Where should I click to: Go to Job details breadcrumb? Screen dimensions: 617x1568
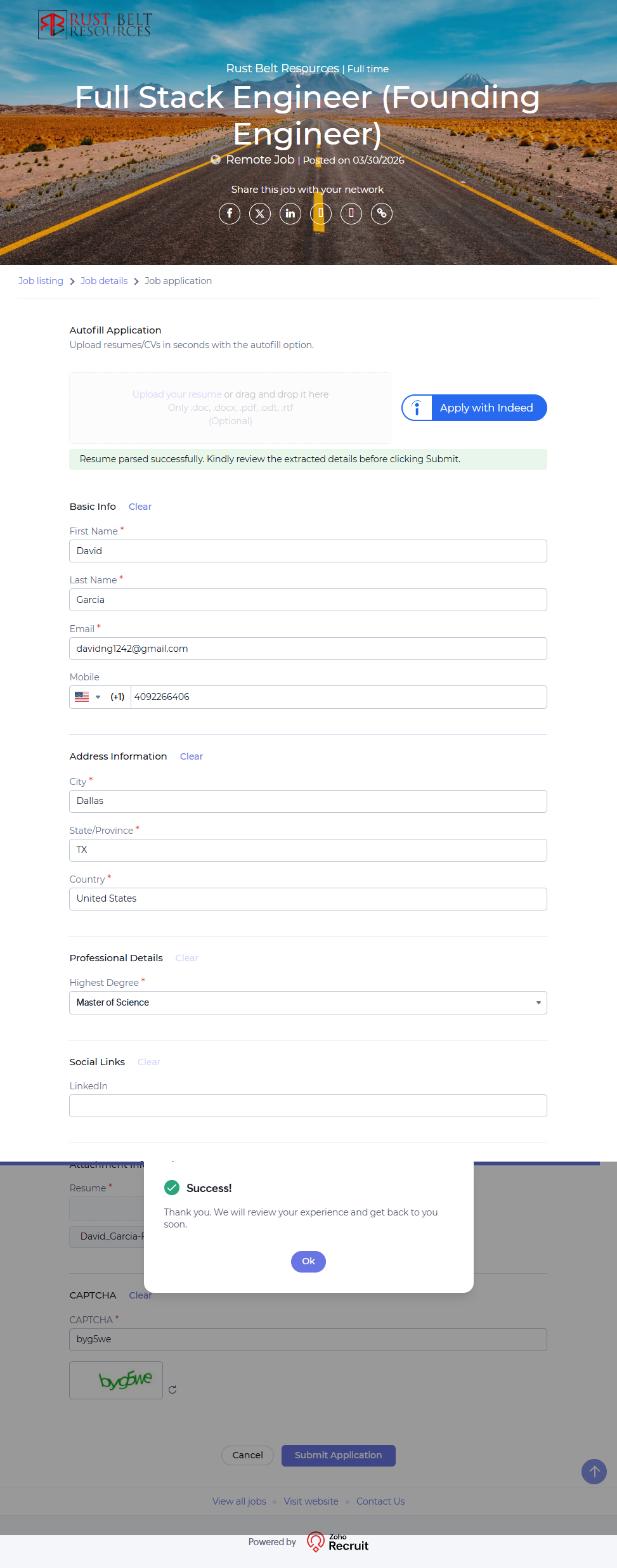(104, 281)
